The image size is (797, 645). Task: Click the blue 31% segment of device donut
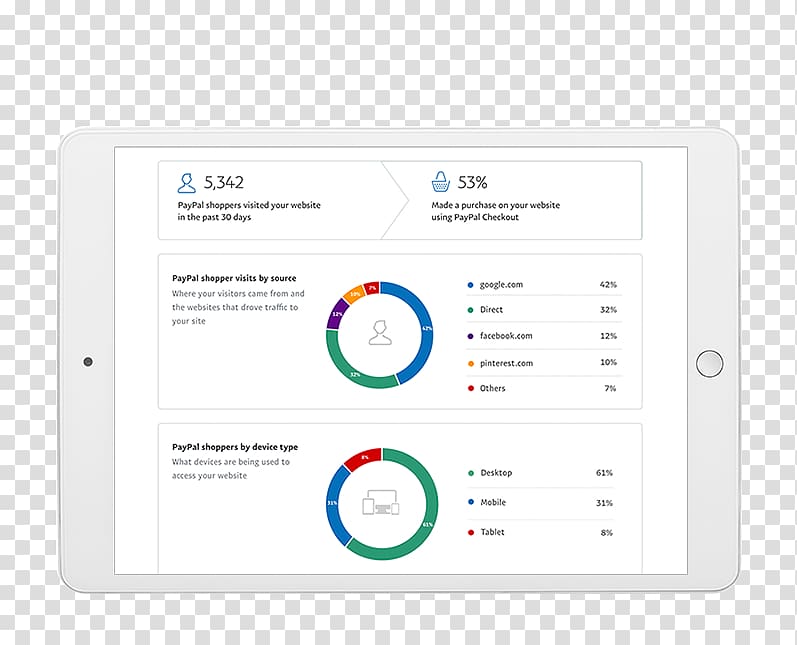[x=332, y=503]
